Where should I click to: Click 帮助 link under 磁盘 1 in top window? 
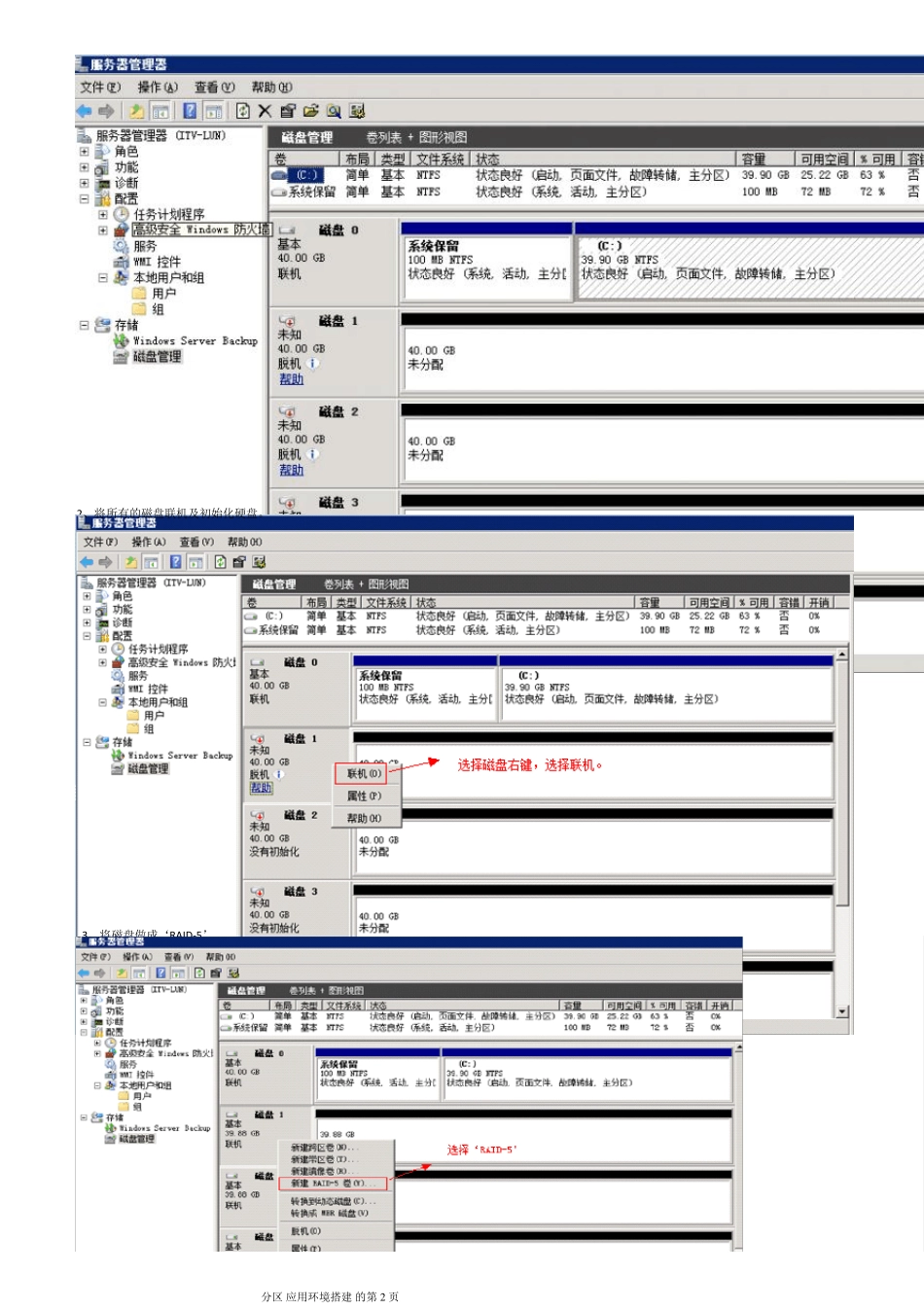[x=291, y=379]
